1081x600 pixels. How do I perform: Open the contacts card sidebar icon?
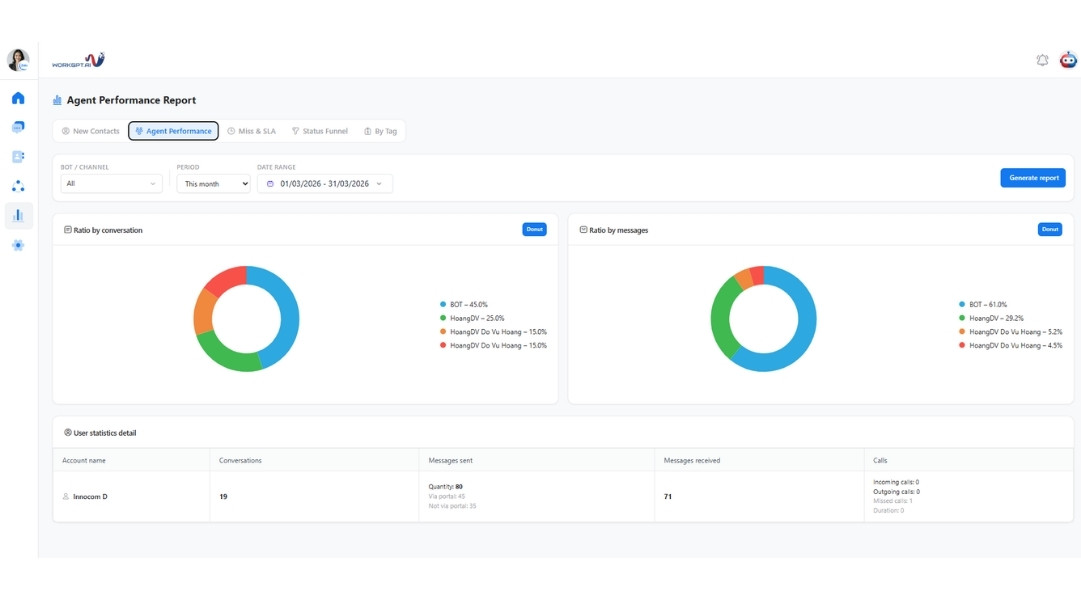tap(18, 157)
